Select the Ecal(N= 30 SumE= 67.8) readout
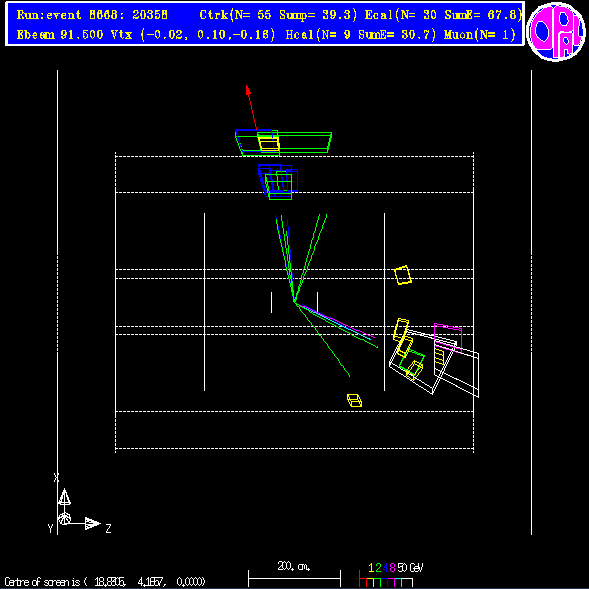589x589 pixels. [x=443, y=15]
